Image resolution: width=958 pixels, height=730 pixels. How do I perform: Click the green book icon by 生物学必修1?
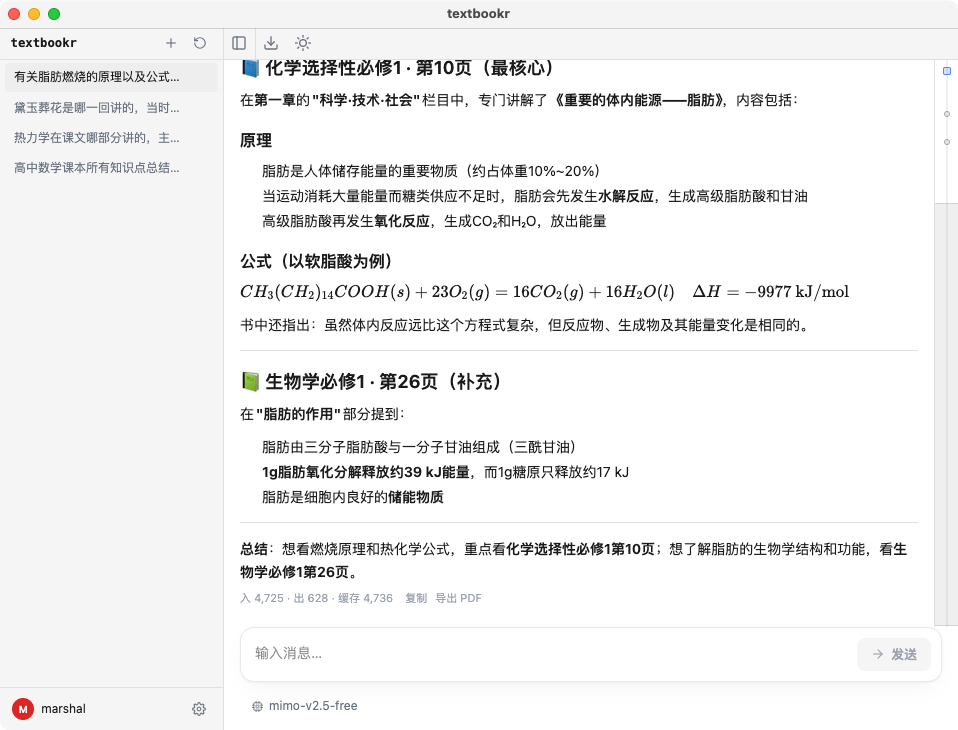250,382
